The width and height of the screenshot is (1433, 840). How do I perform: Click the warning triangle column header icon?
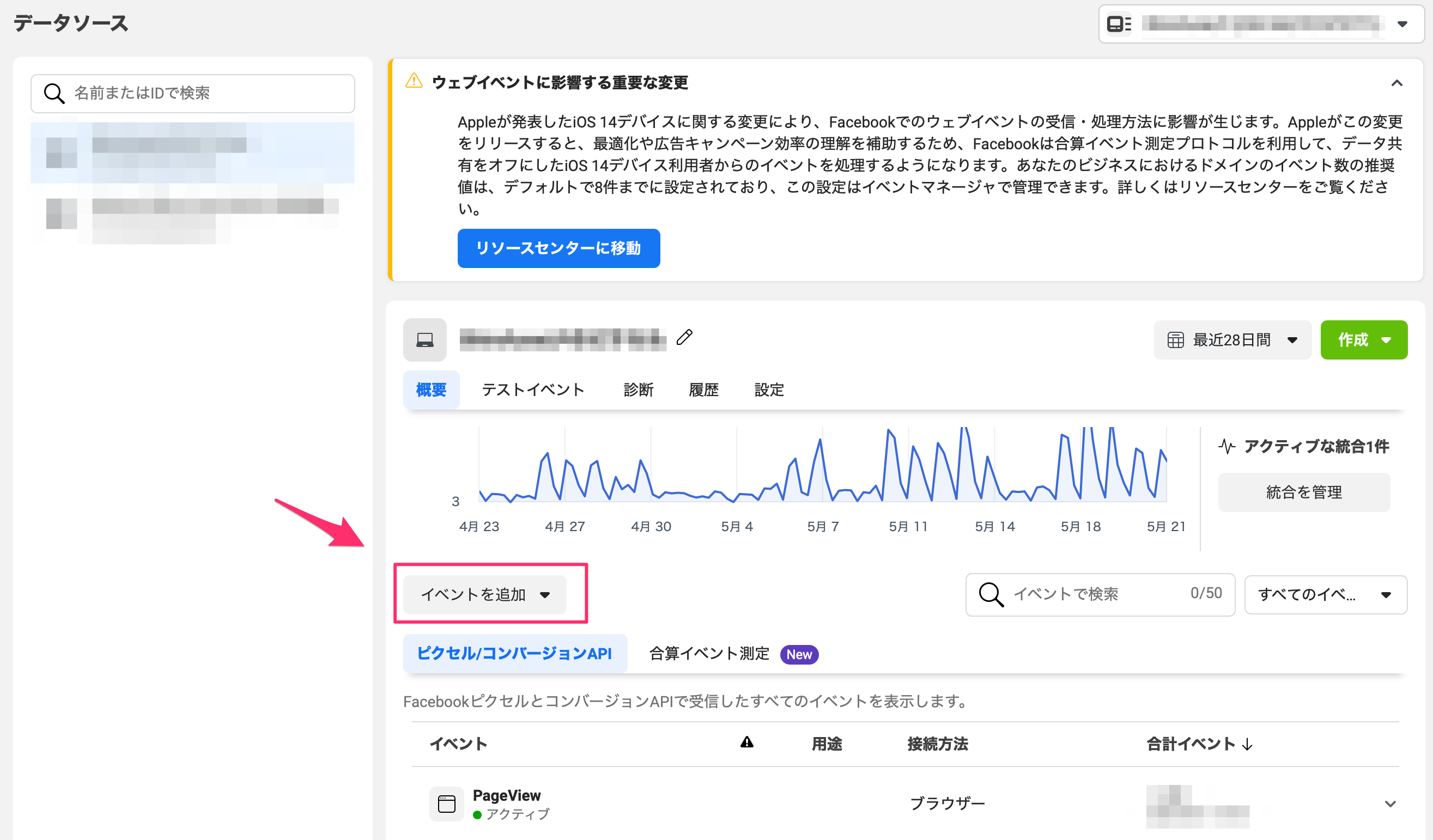(746, 742)
